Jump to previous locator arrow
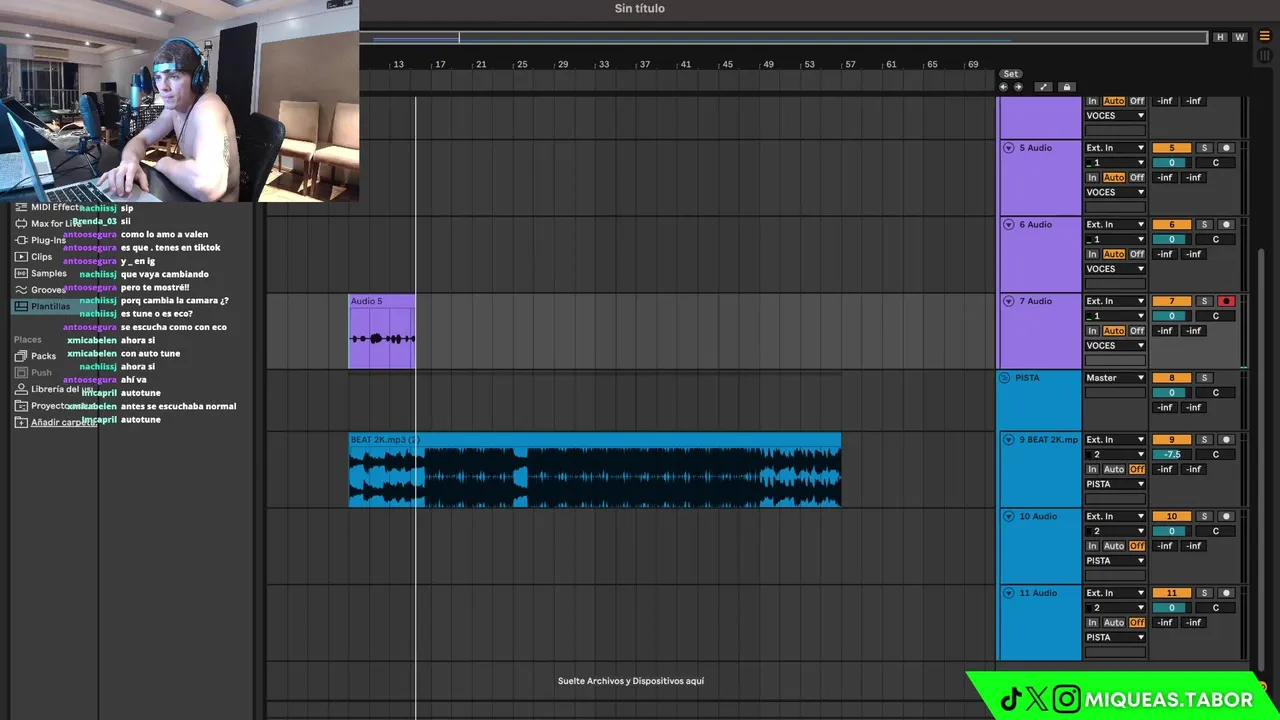This screenshot has height=720, width=1280. 1004,87
